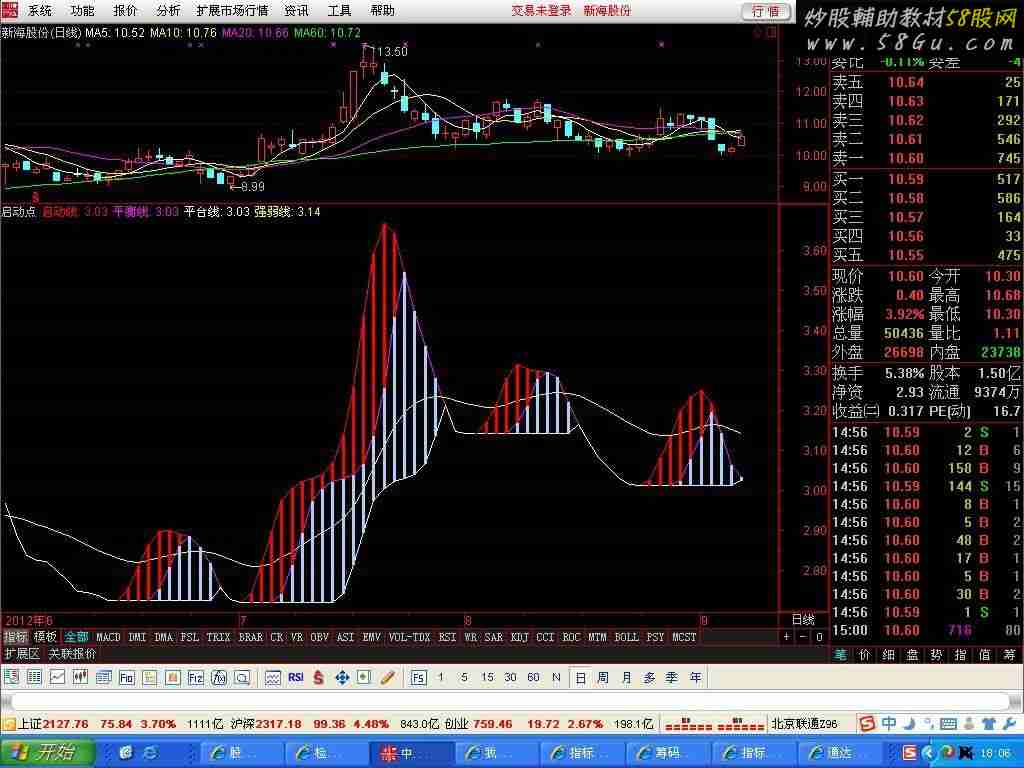Click the wave line chart icon
The height and width of the screenshot is (768, 1024).
272,677
